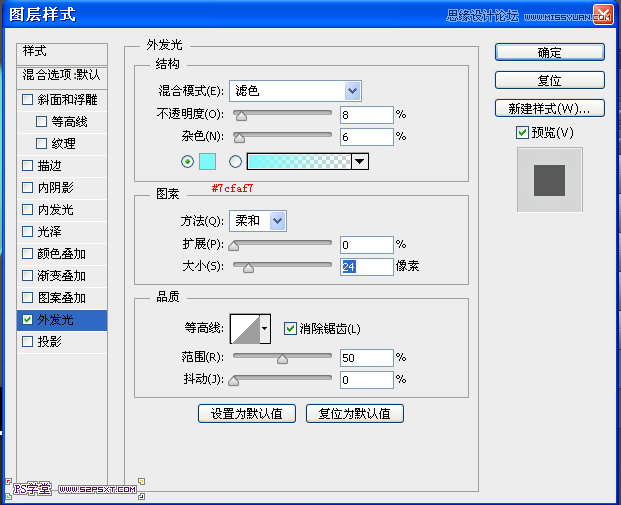Click the 范围(R) range slider handle

[x=282, y=359]
